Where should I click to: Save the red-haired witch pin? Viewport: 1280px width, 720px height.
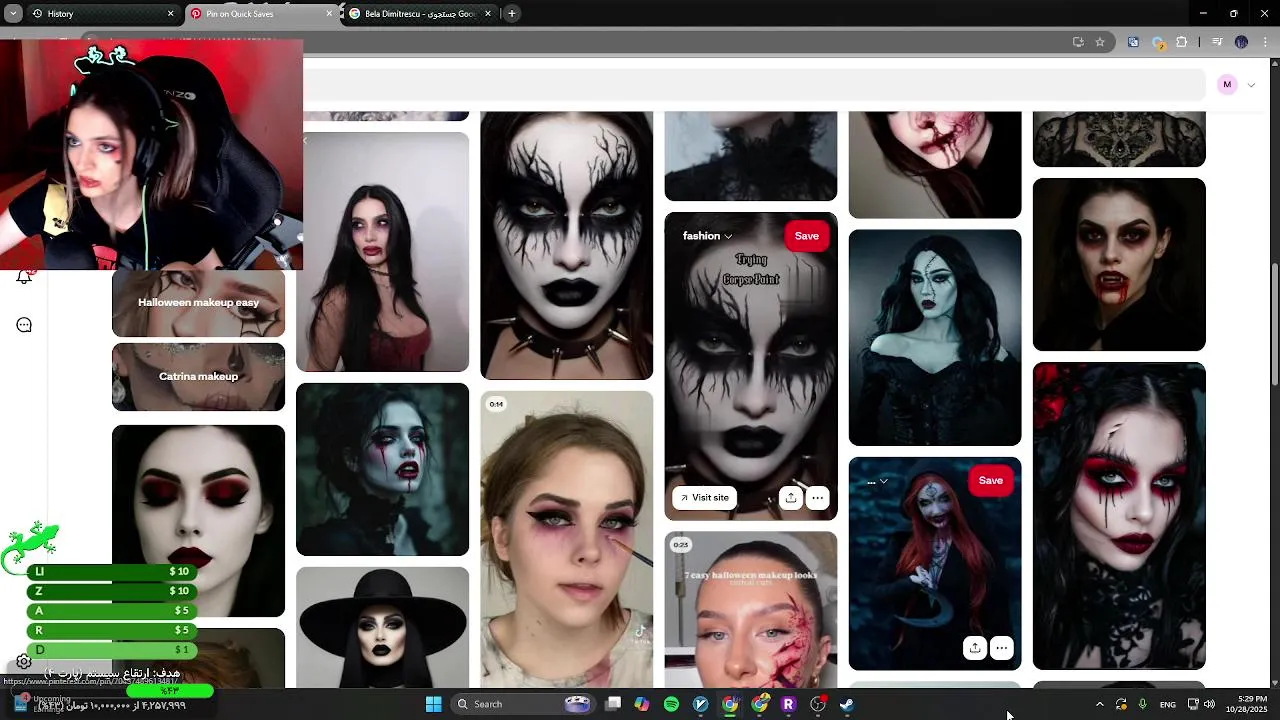(x=990, y=481)
